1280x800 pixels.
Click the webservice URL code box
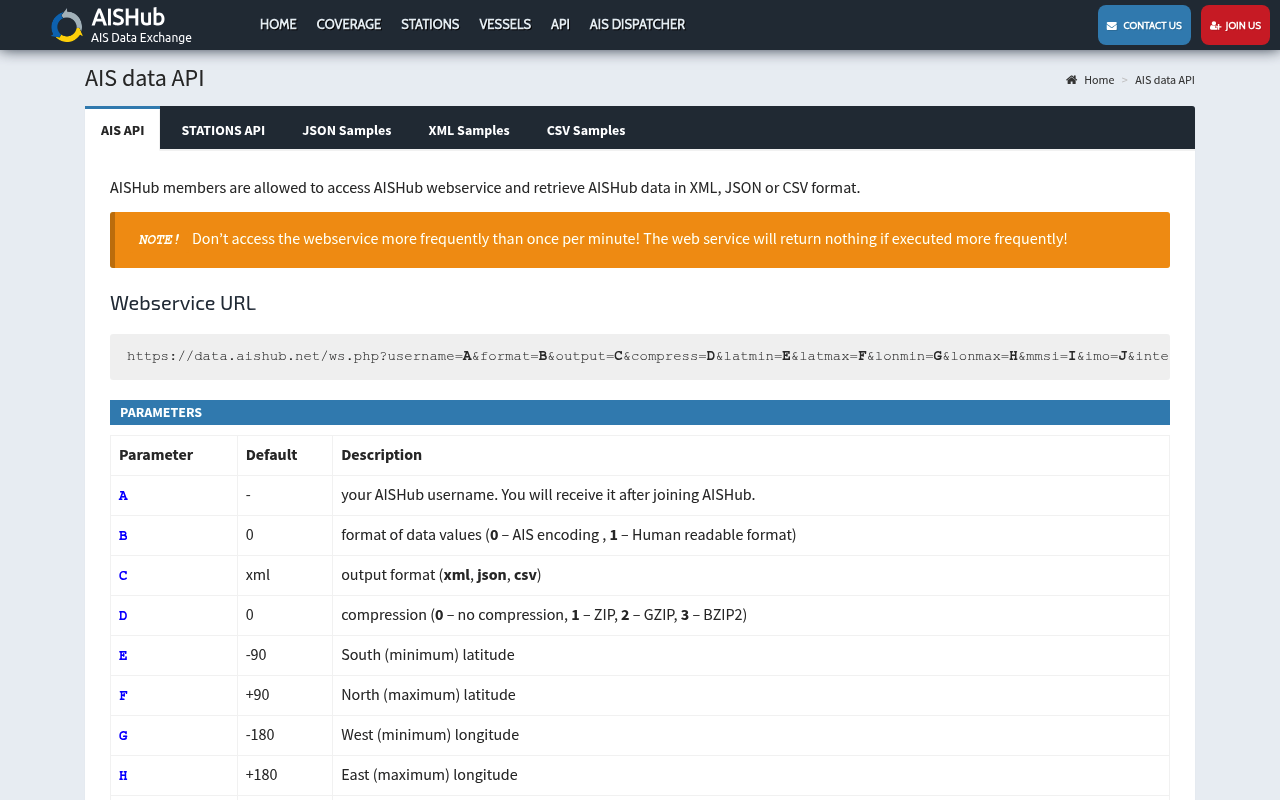coord(640,357)
